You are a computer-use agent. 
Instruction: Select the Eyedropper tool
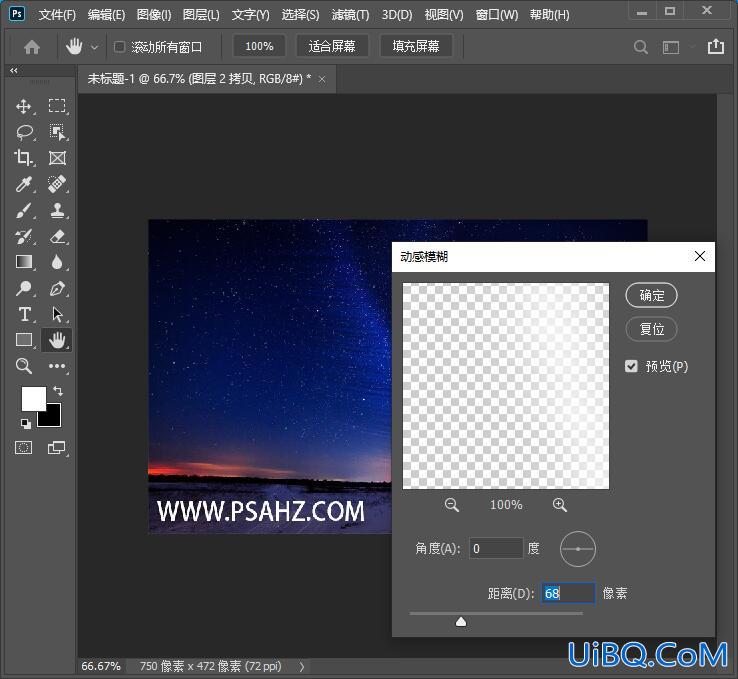(24, 184)
